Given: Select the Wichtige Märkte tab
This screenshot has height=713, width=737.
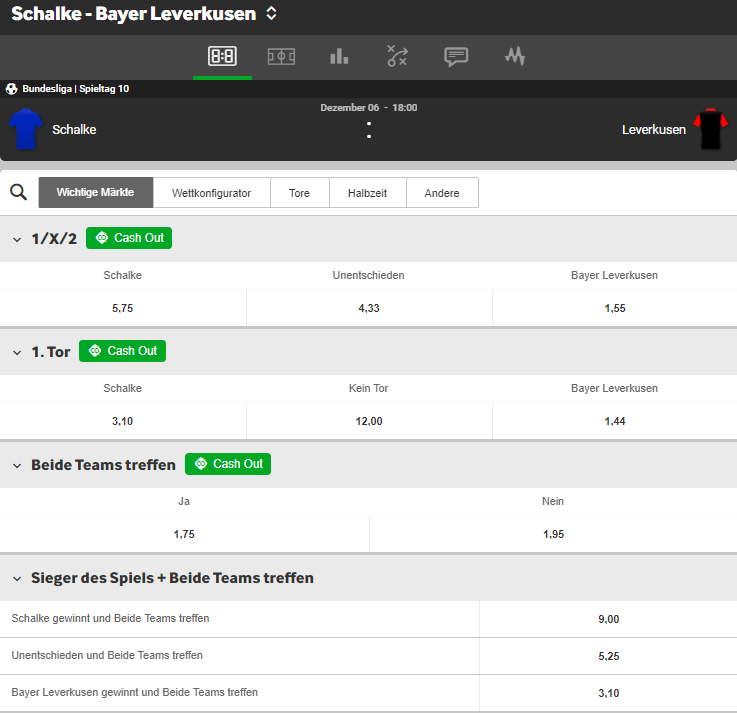Looking at the screenshot, I should (96, 192).
